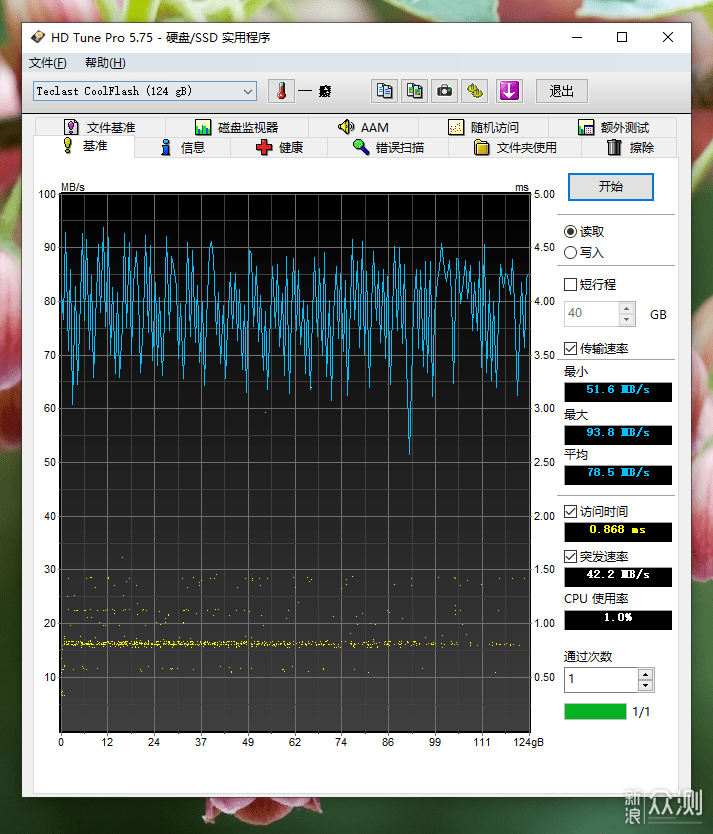Click the 开始 start button
The image size is (713, 834).
pyautogui.click(x=610, y=187)
